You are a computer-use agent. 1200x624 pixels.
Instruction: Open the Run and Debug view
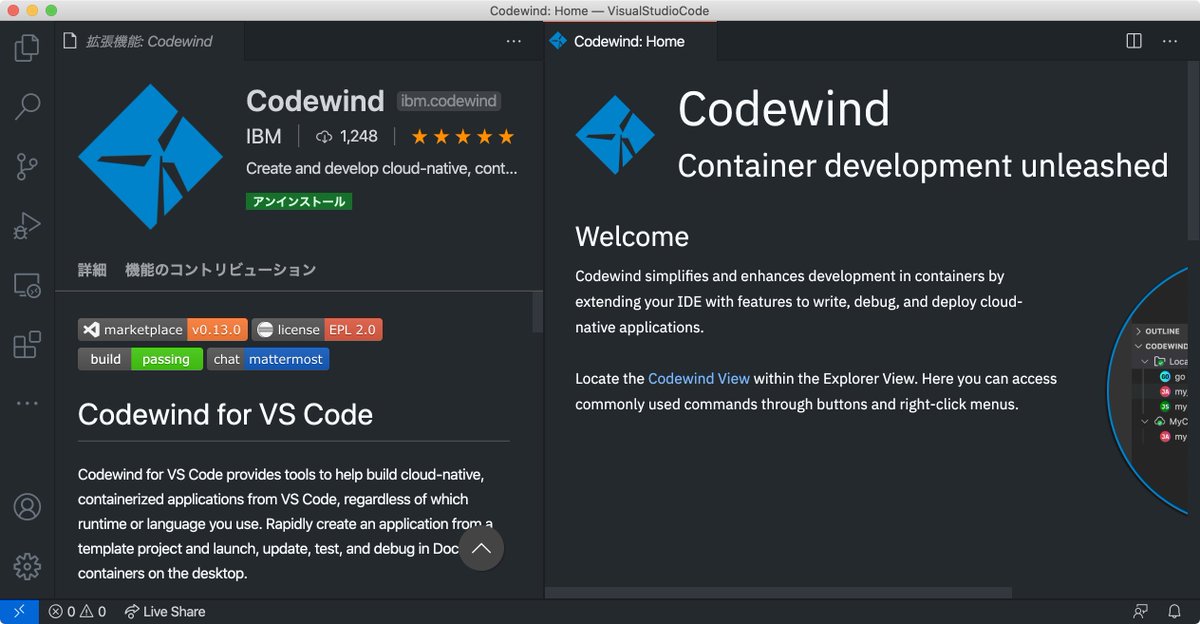(27, 226)
